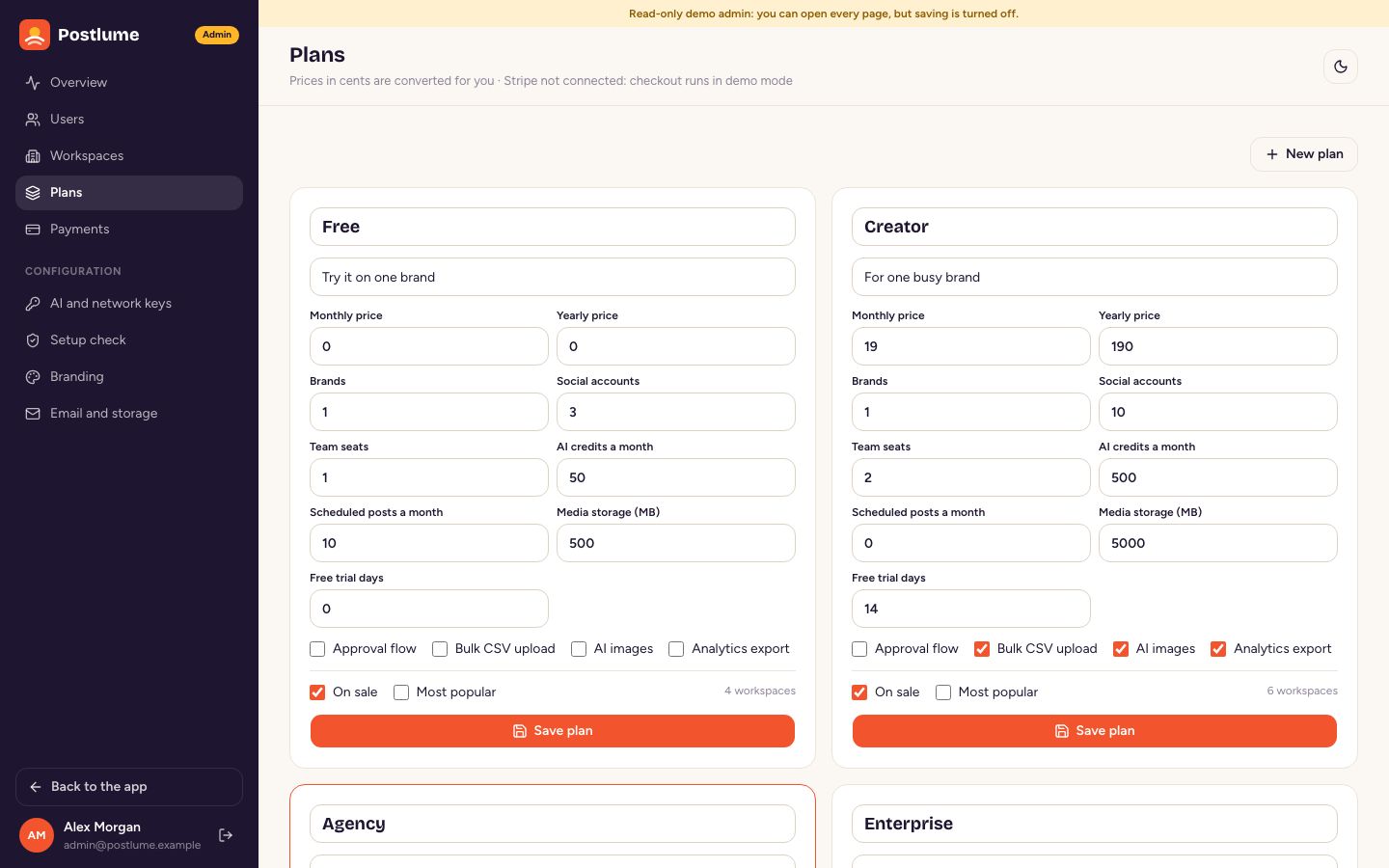Click the Creator plan Free trial days field

click(x=971, y=609)
